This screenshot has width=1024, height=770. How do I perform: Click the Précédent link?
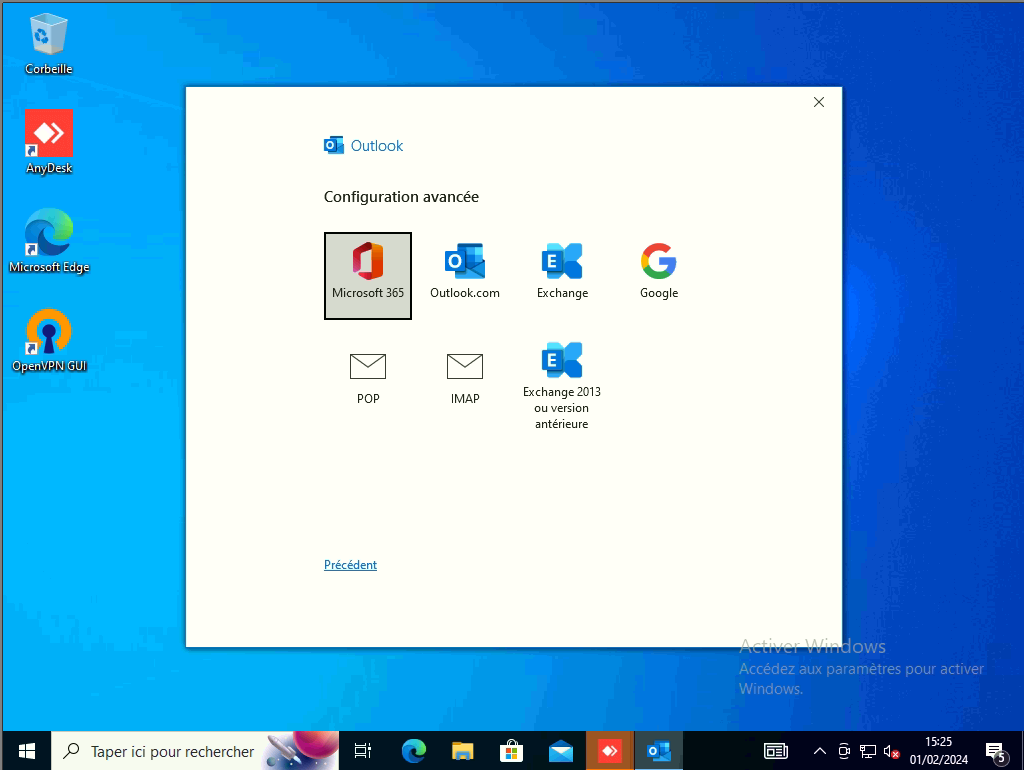(350, 564)
